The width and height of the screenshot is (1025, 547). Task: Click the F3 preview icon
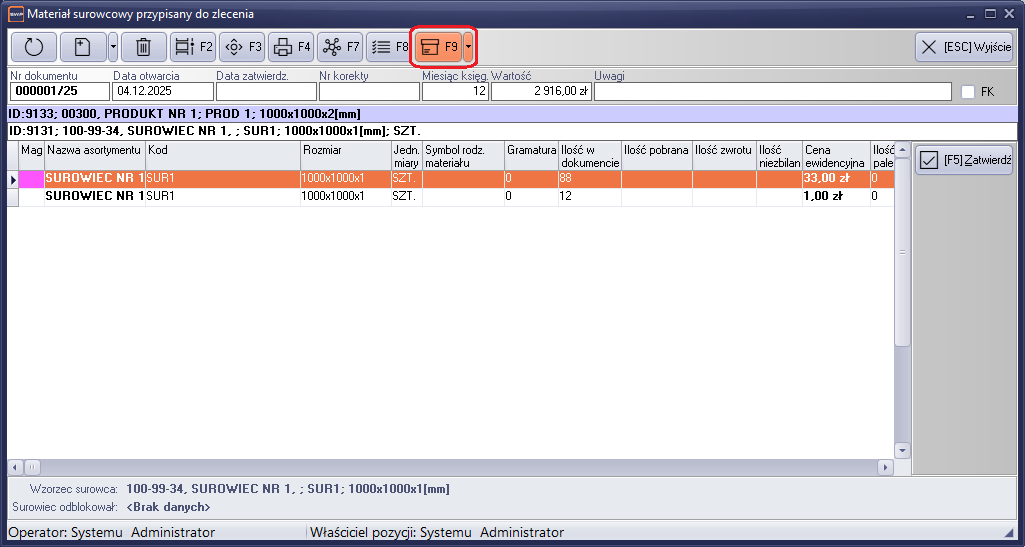tap(242, 47)
